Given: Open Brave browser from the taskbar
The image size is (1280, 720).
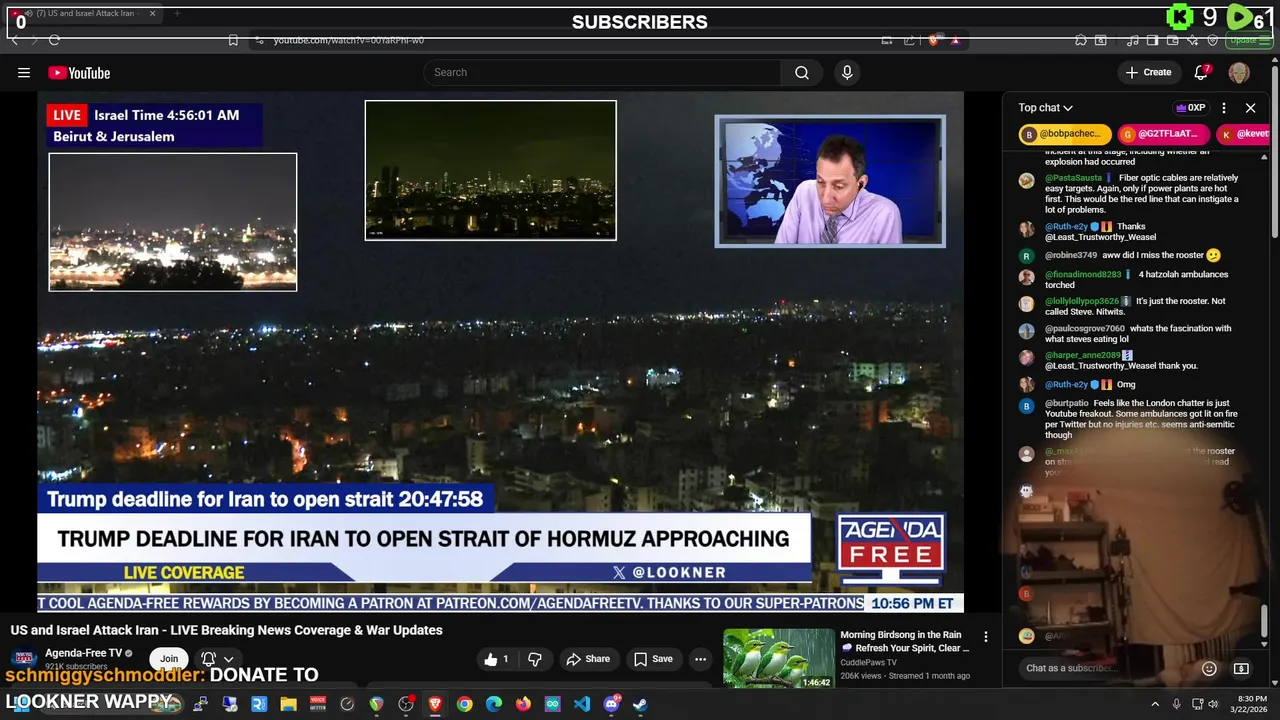Looking at the screenshot, I should (436, 704).
